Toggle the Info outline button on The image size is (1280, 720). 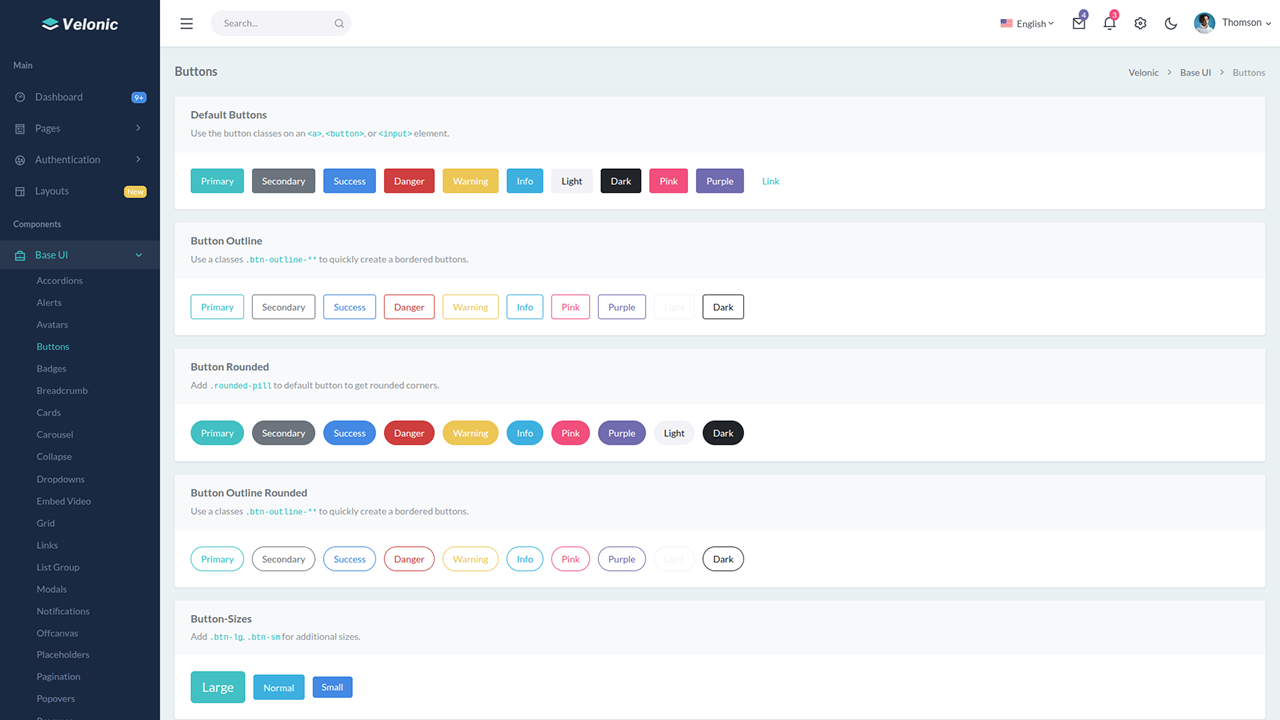click(x=524, y=306)
